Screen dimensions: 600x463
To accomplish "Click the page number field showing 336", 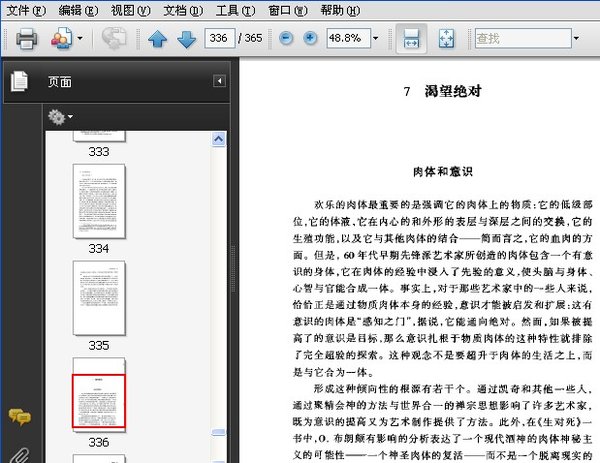I will 216,39.
